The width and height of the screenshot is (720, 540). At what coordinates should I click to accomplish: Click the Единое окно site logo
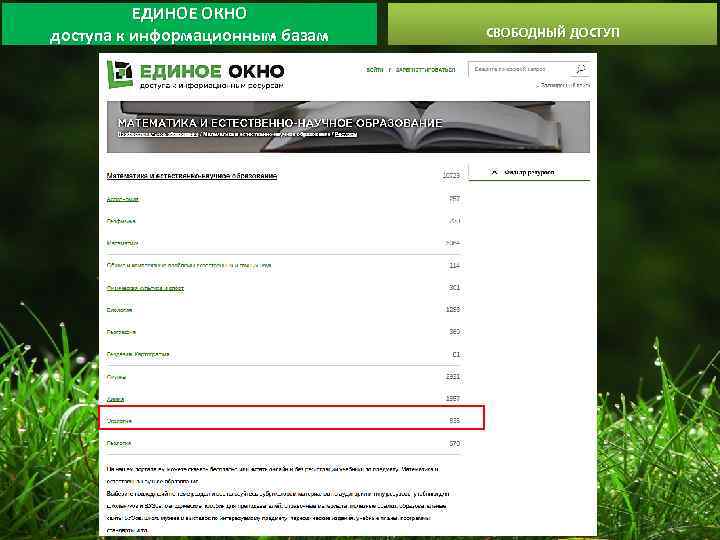coord(196,74)
